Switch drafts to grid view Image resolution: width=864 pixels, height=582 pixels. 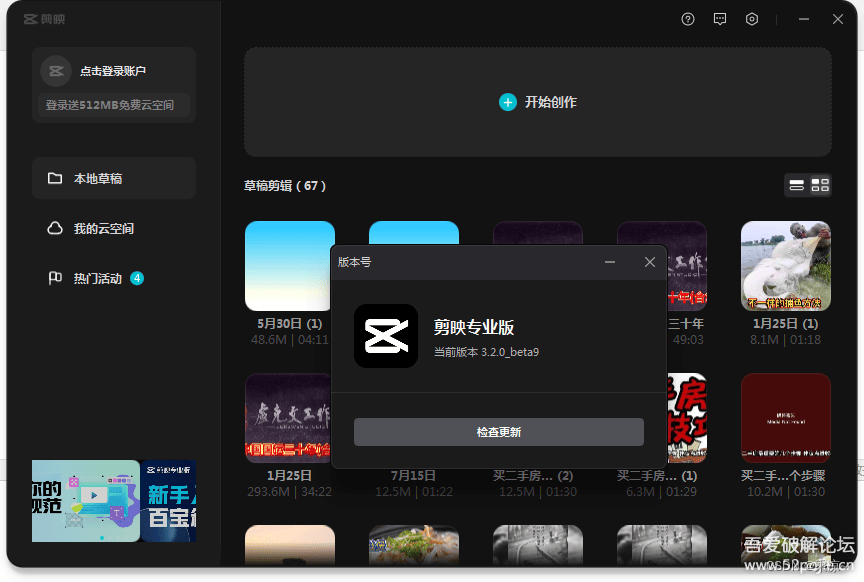tap(820, 185)
